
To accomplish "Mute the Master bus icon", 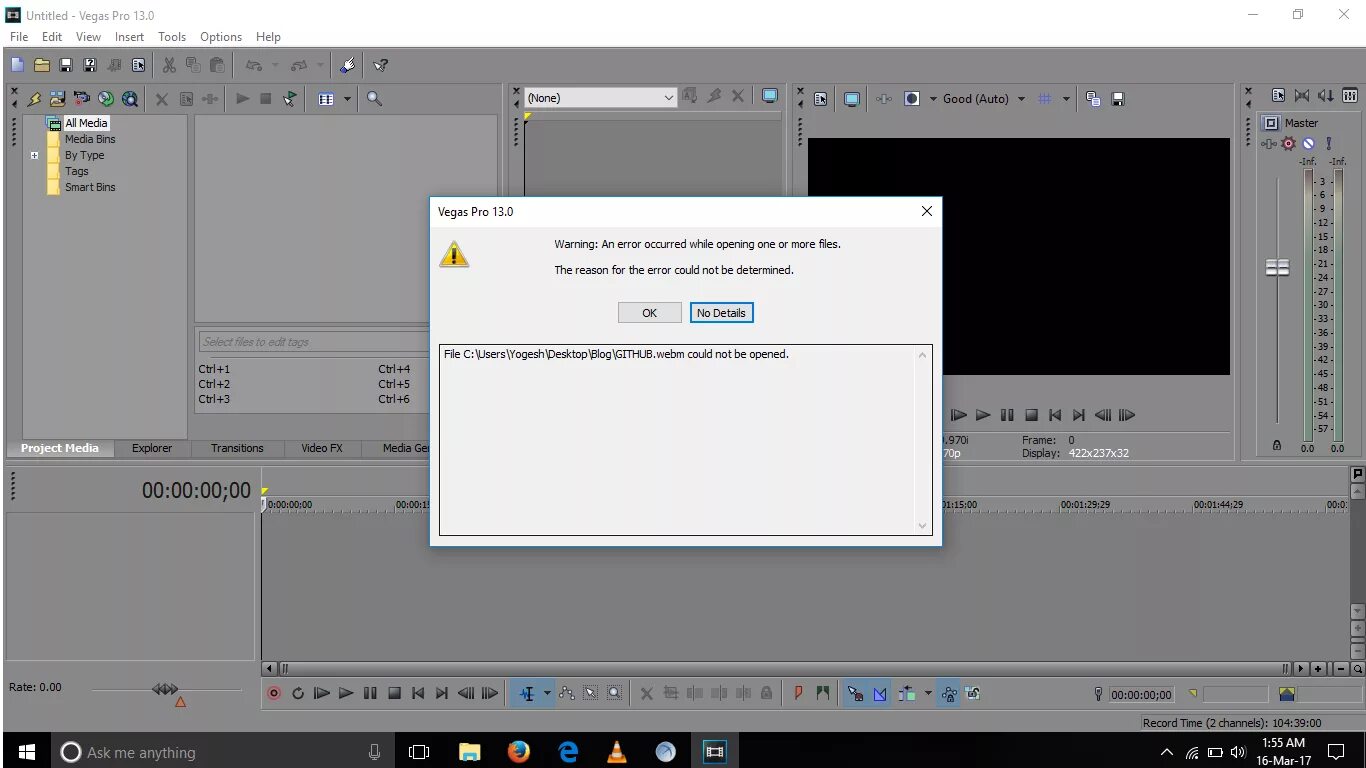I will 1308,144.
